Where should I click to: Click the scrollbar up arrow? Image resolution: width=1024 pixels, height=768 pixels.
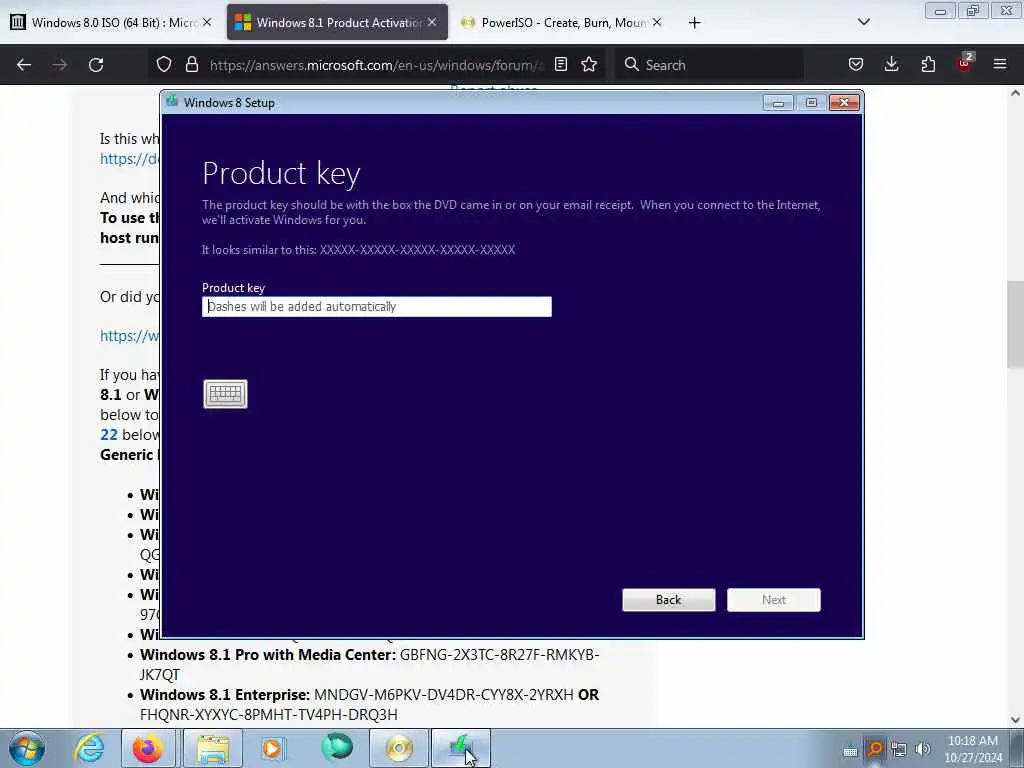[x=1015, y=93]
